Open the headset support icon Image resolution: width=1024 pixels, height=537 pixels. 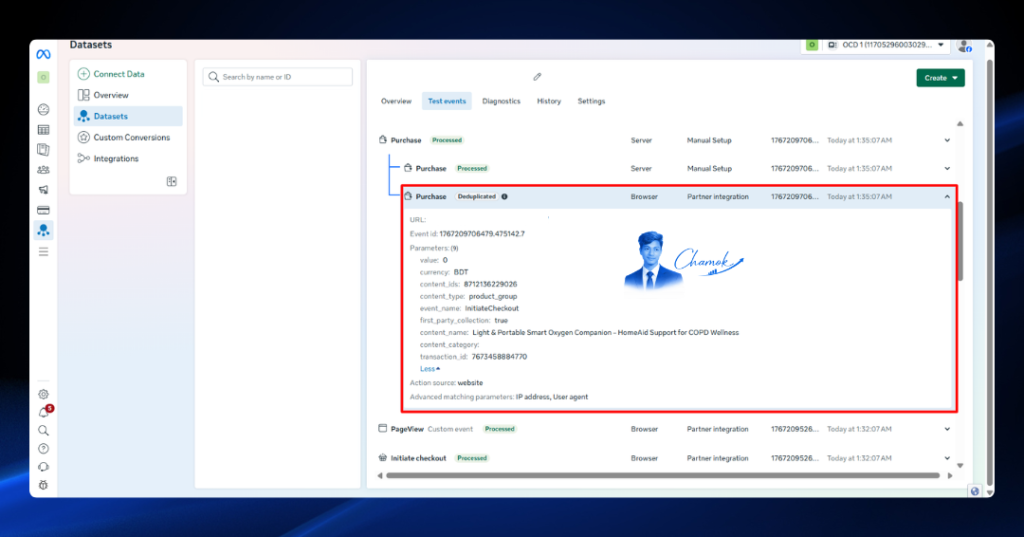pos(43,467)
